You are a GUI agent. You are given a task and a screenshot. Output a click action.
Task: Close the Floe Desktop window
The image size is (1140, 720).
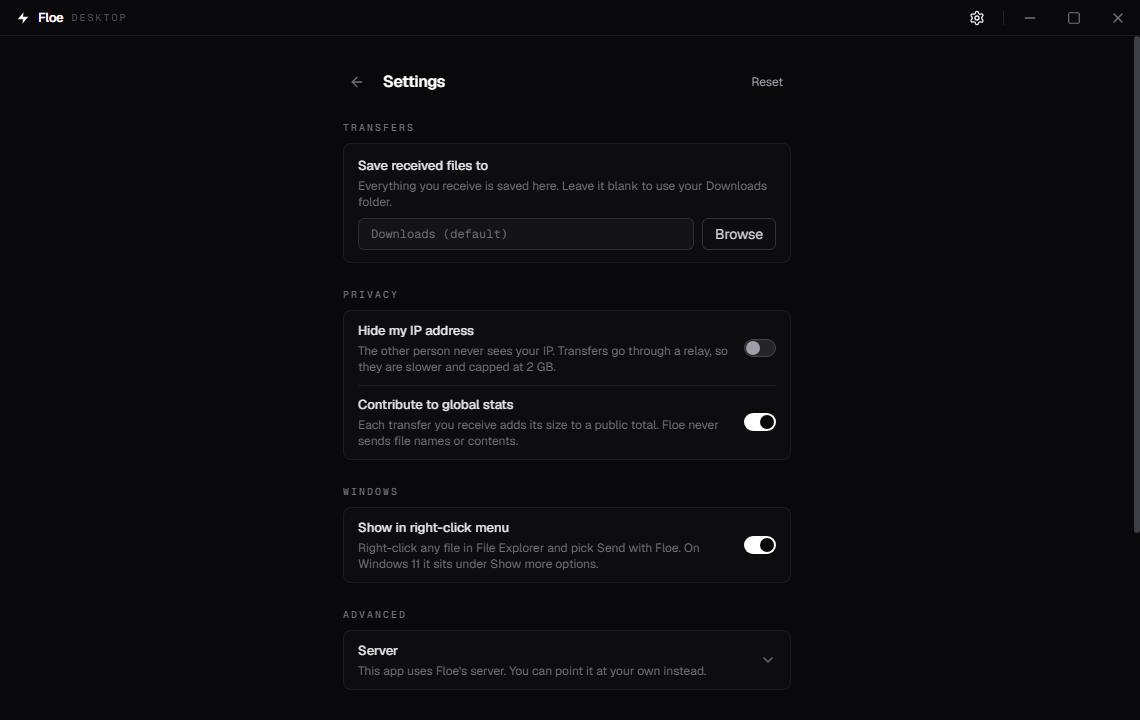(x=1117, y=17)
